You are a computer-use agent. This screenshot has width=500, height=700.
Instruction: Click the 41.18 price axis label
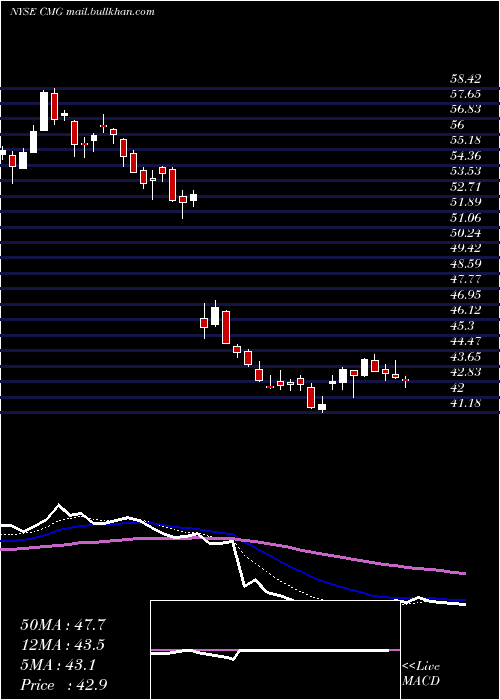click(465, 402)
